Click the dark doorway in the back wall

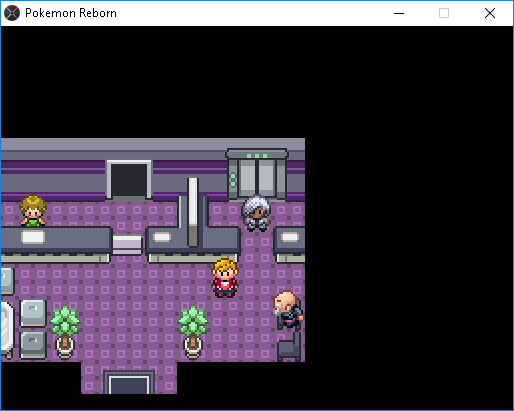coord(129,180)
